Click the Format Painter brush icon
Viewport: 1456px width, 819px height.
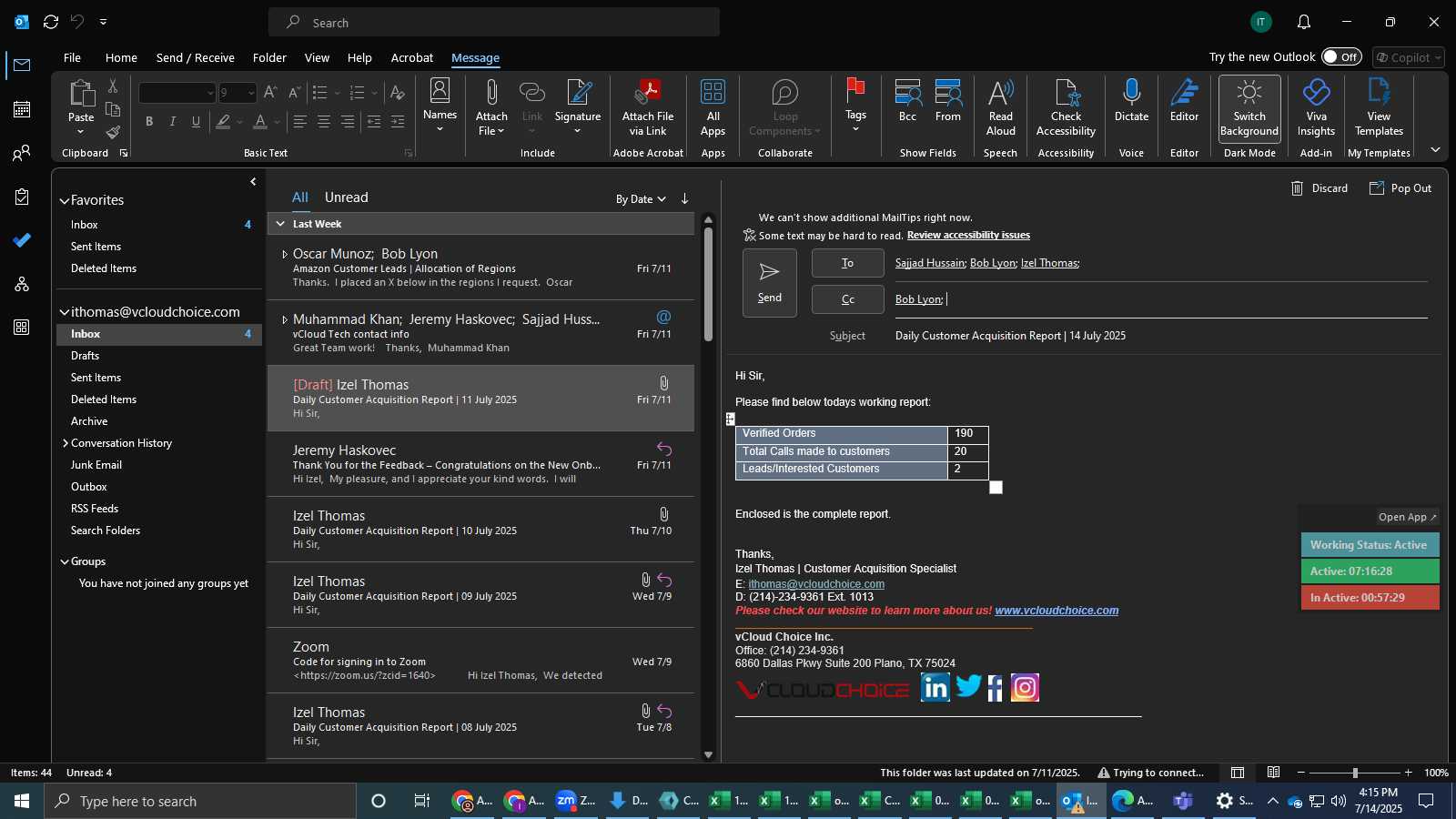click(x=113, y=132)
